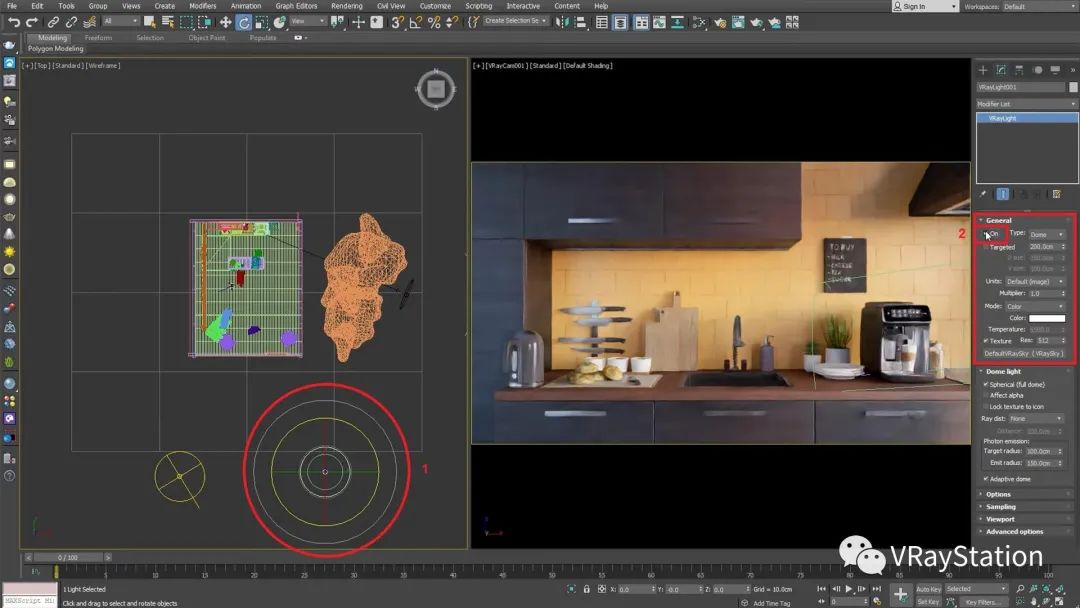Toggle the Texture checkbox
1080x608 pixels.
point(986,341)
